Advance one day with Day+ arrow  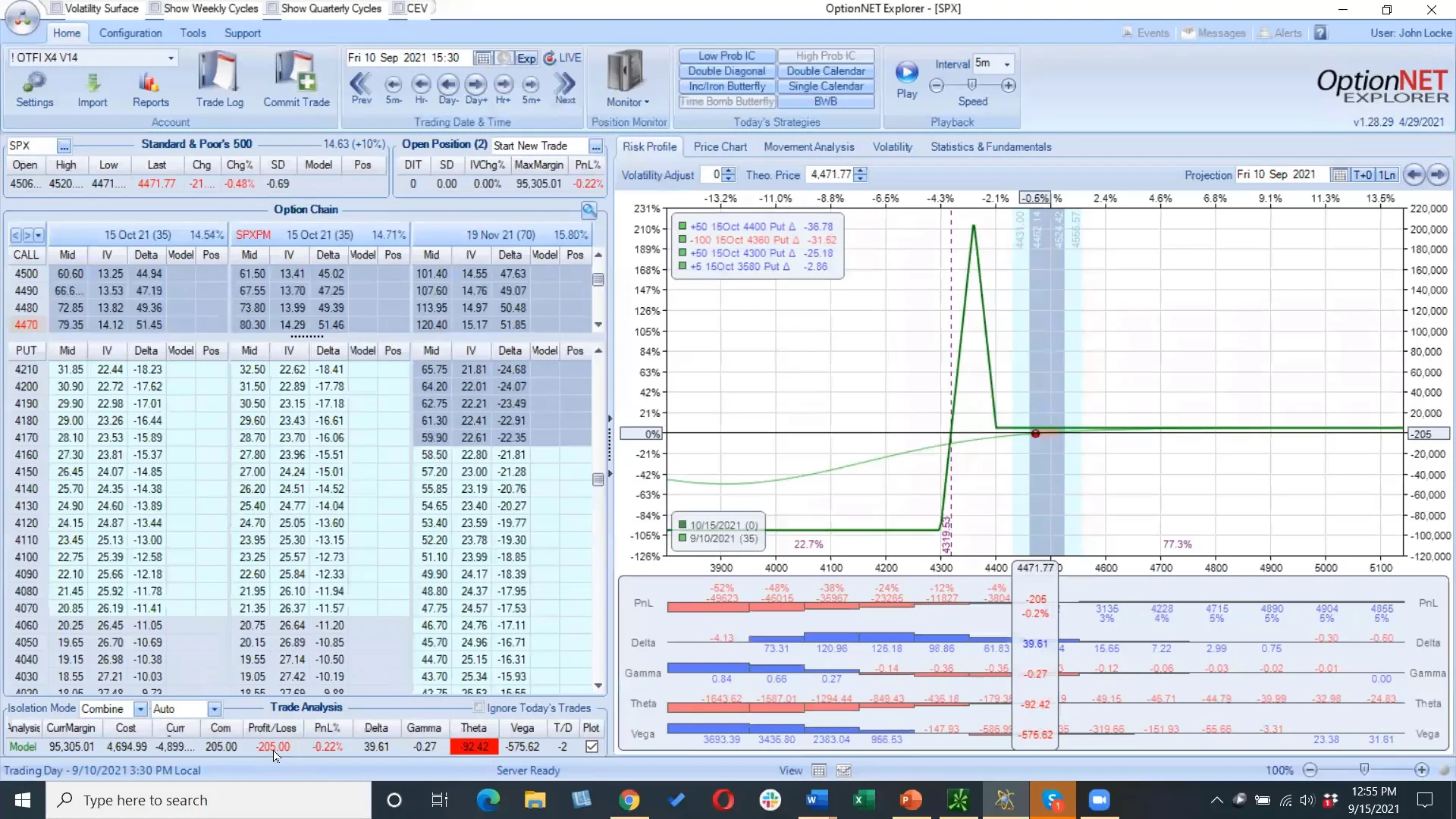coord(476,89)
